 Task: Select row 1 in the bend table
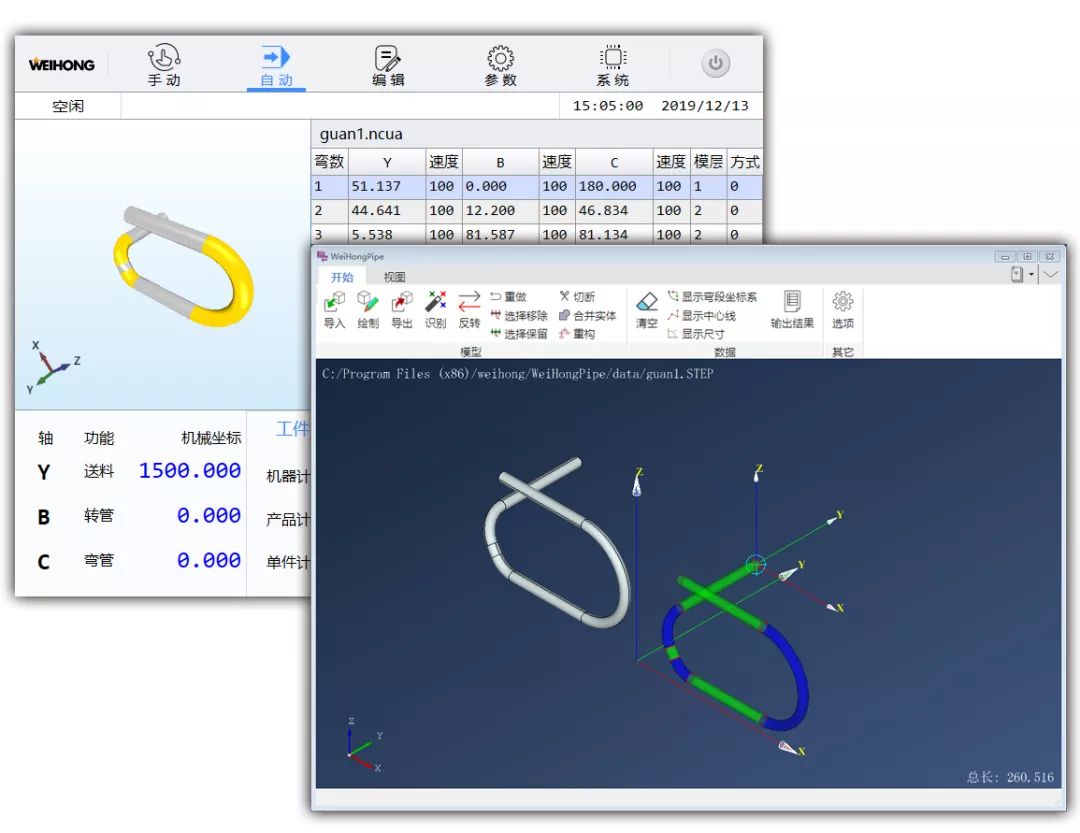click(x=537, y=186)
